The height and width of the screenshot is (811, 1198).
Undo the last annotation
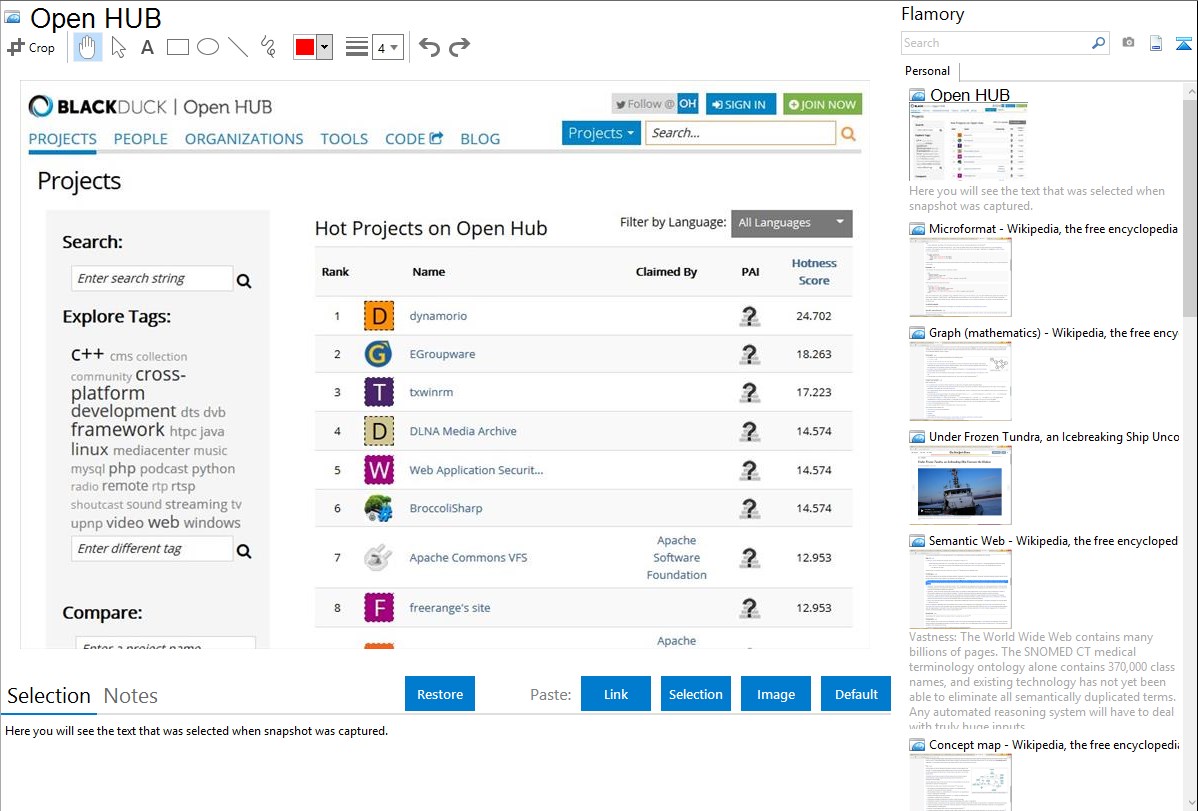point(429,47)
